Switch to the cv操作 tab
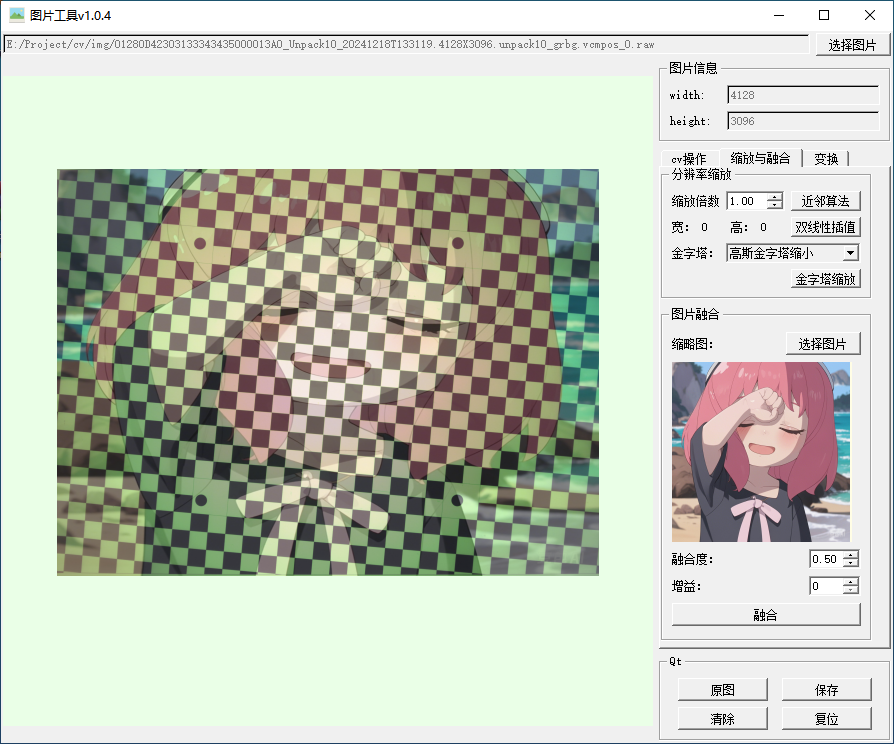This screenshot has height=744, width=894. (x=688, y=158)
